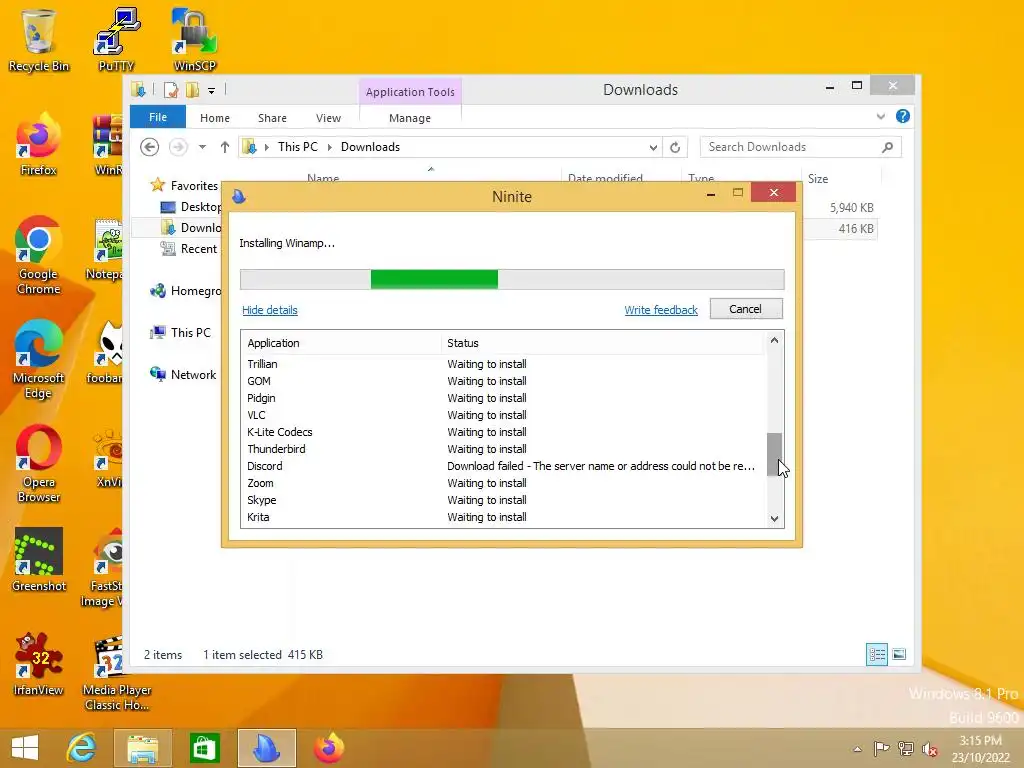Screen dimensions: 1024x768
Task: Click the Refresh button in Explorer
Action: click(675, 148)
